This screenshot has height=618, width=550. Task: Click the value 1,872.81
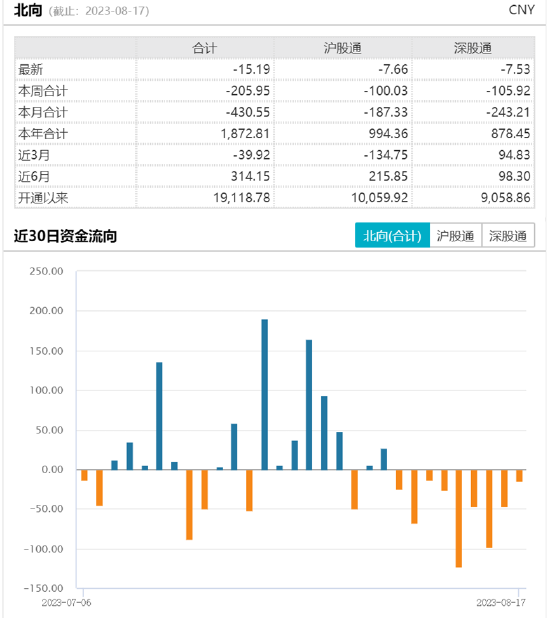(245, 133)
